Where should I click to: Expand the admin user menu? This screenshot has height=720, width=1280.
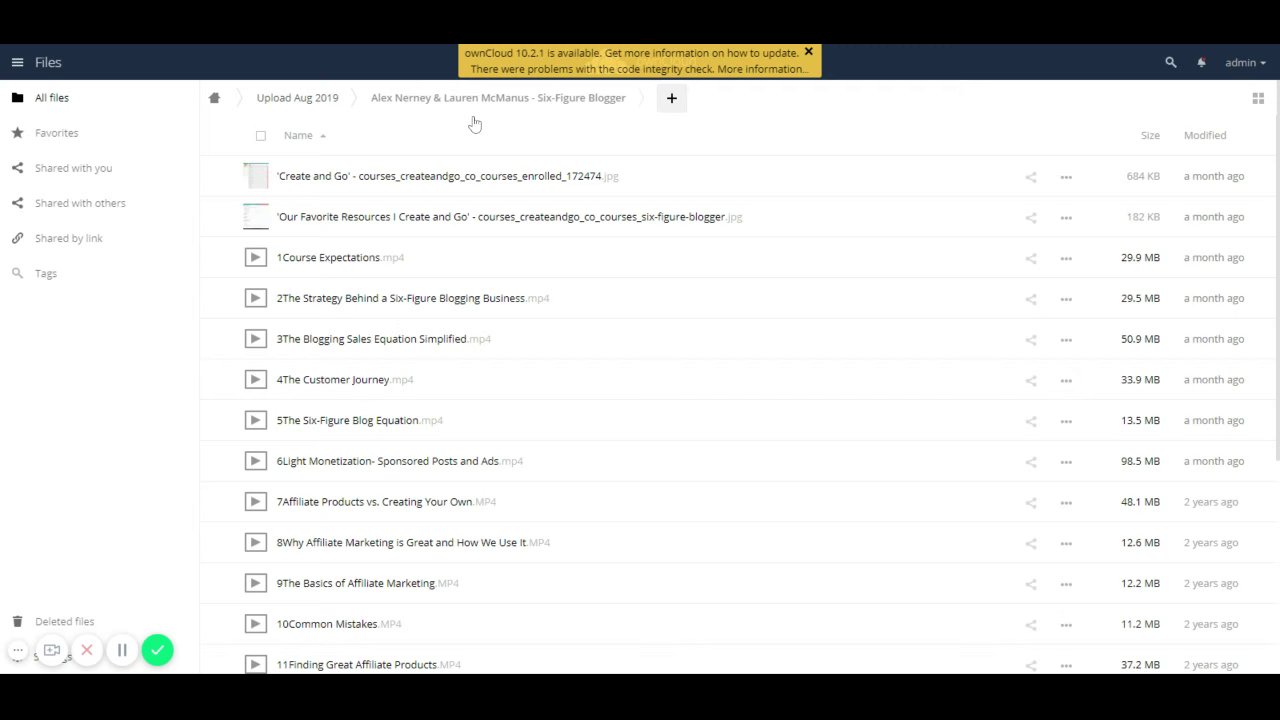click(1245, 62)
